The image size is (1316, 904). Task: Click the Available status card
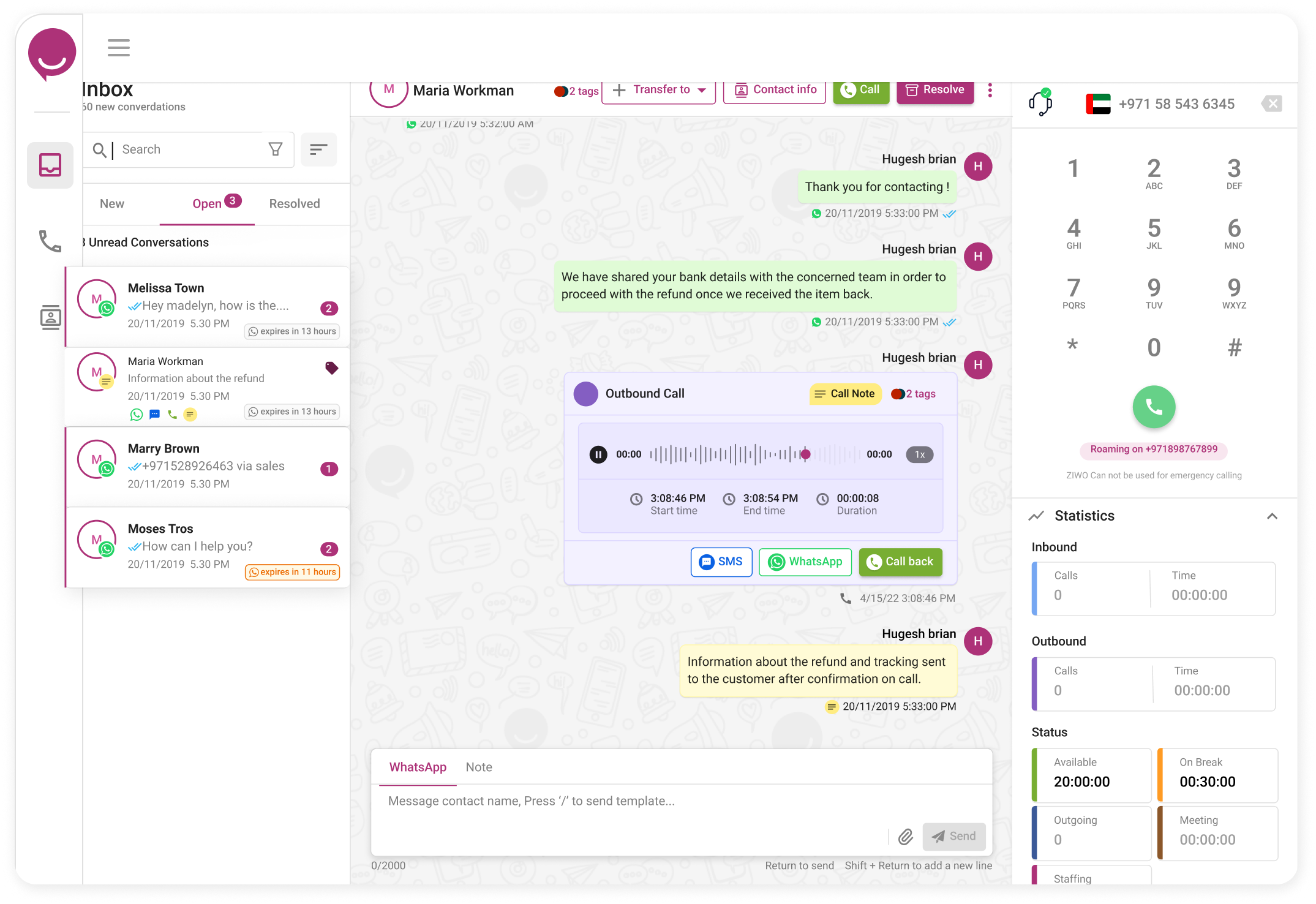pos(1092,775)
